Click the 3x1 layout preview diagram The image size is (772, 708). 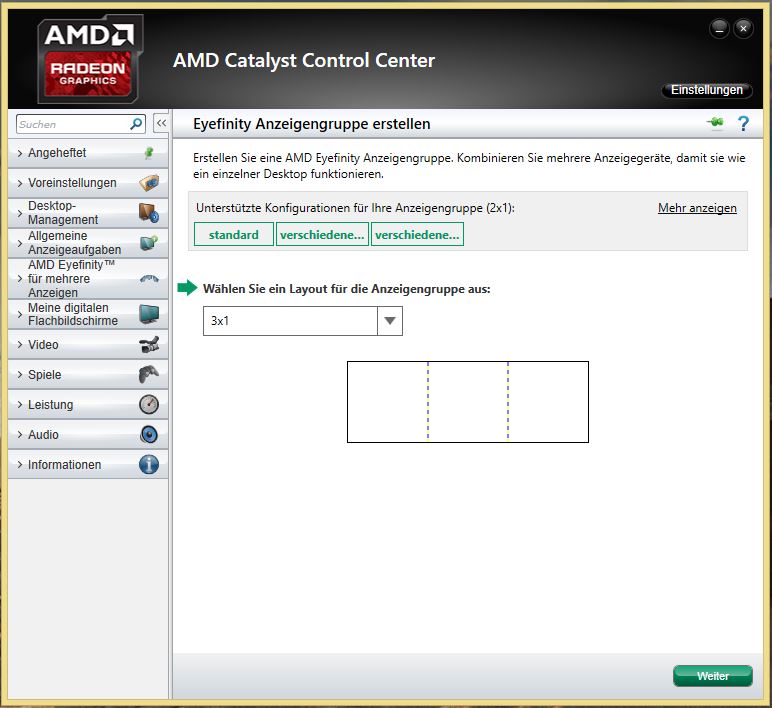click(x=468, y=402)
